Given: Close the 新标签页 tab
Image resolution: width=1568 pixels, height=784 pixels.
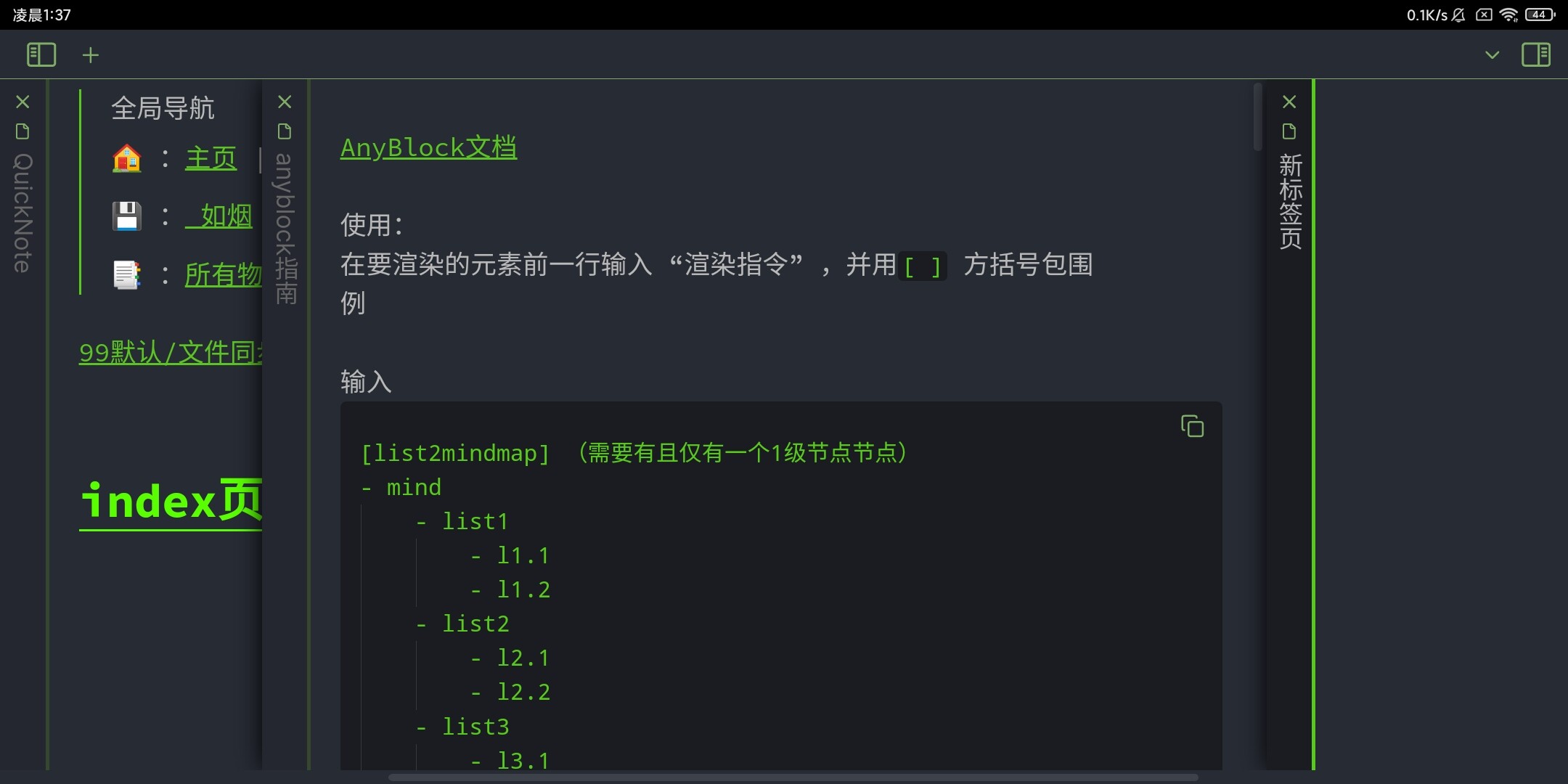Looking at the screenshot, I should pyautogui.click(x=1289, y=102).
